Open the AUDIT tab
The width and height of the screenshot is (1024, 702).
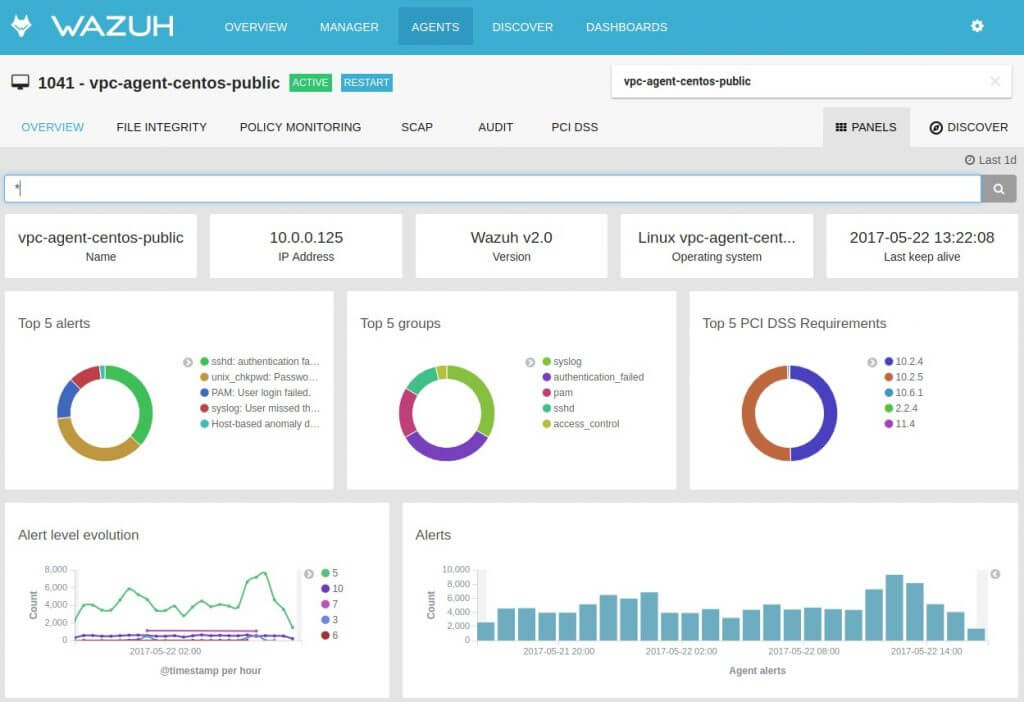(496, 127)
